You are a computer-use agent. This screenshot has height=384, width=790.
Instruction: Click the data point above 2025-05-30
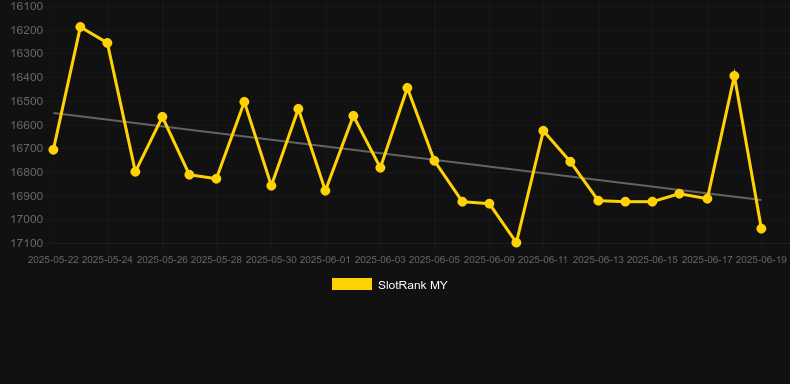[x=271, y=185]
